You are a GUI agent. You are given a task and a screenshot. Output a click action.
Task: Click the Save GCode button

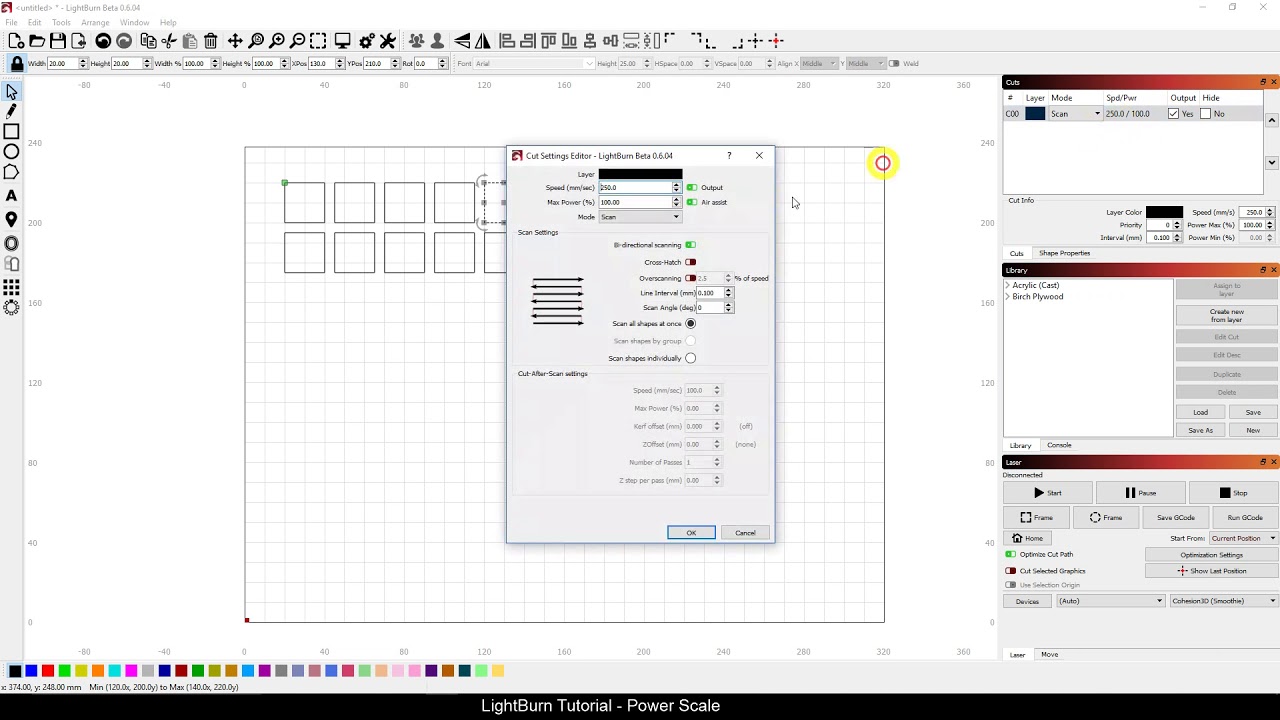tap(1176, 518)
